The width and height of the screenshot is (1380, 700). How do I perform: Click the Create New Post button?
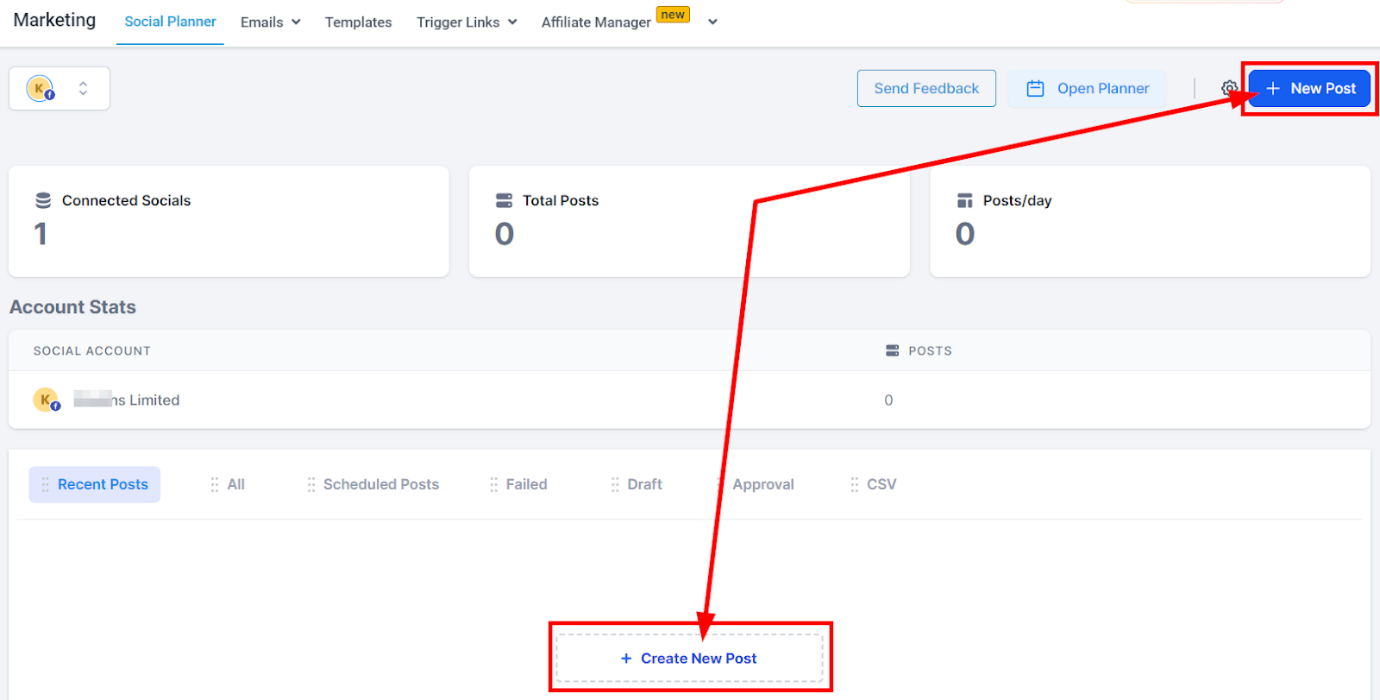click(x=689, y=658)
